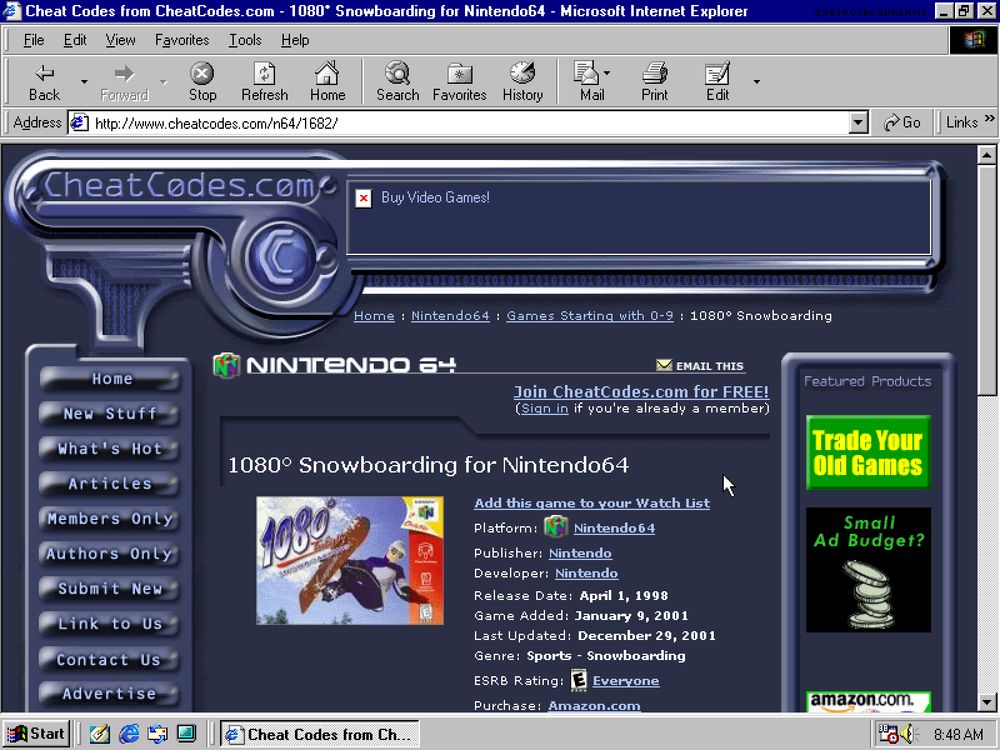The width and height of the screenshot is (1000, 750).
Task: Click the Publisher Nintendo link
Action: coord(580,553)
